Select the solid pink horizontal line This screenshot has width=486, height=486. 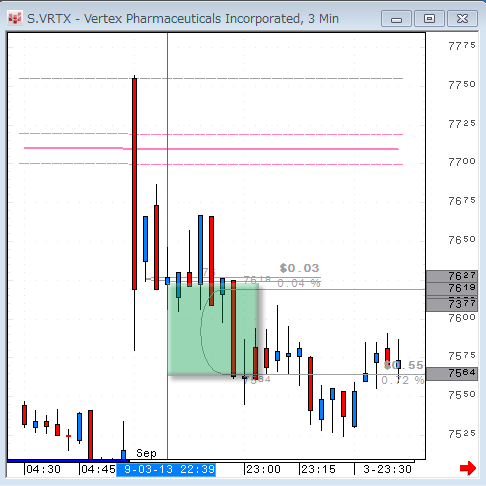tap(211, 149)
